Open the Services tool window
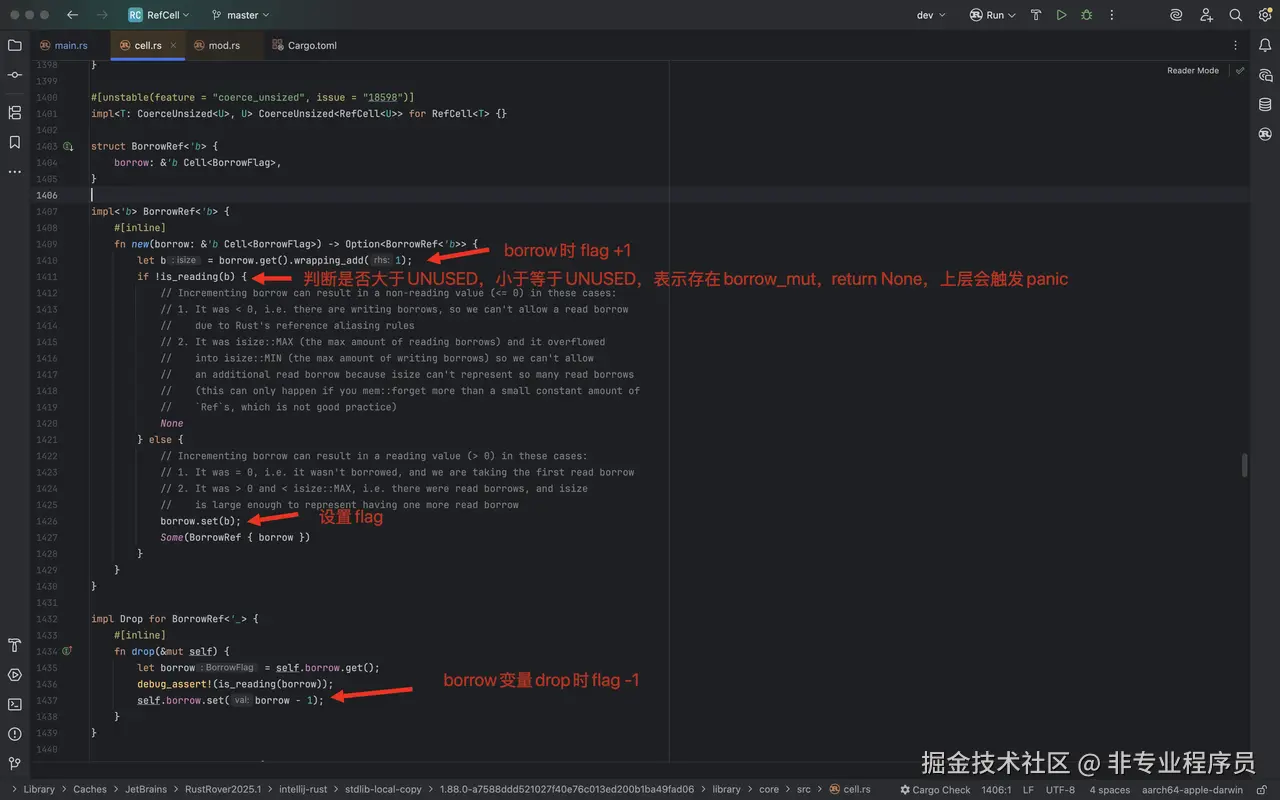 click(15, 675)
